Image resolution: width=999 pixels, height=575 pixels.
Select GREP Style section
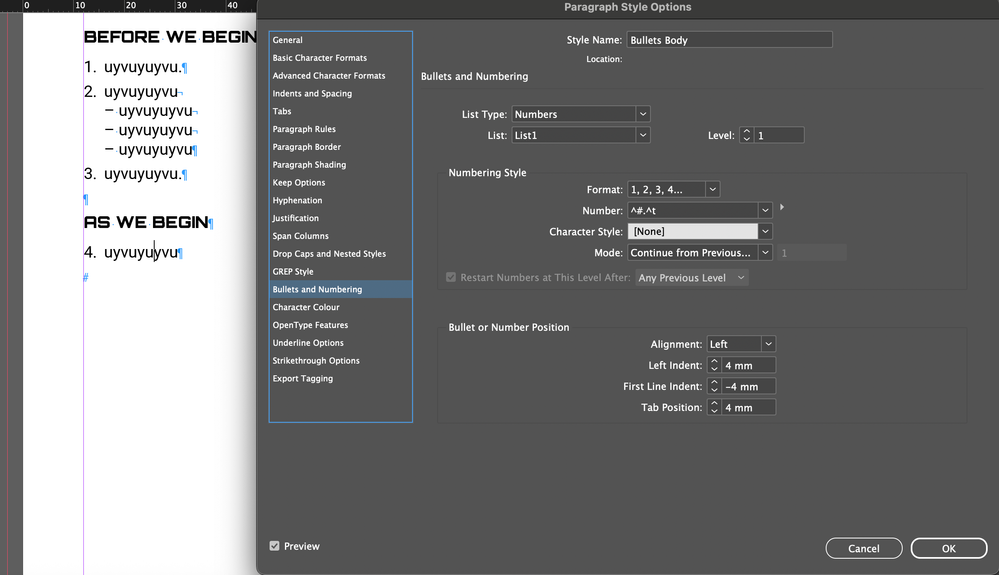coord(340,271)
